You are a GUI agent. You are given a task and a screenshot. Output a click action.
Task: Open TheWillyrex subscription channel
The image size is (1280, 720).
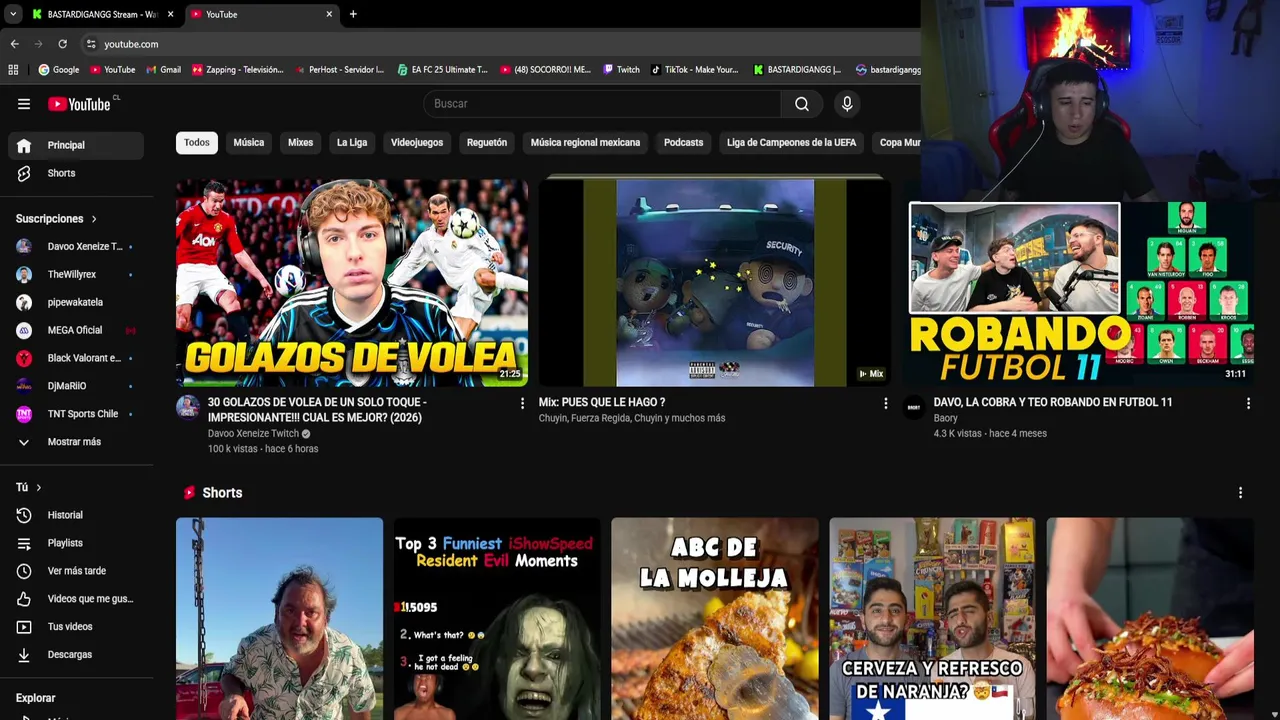pos(76,274)
